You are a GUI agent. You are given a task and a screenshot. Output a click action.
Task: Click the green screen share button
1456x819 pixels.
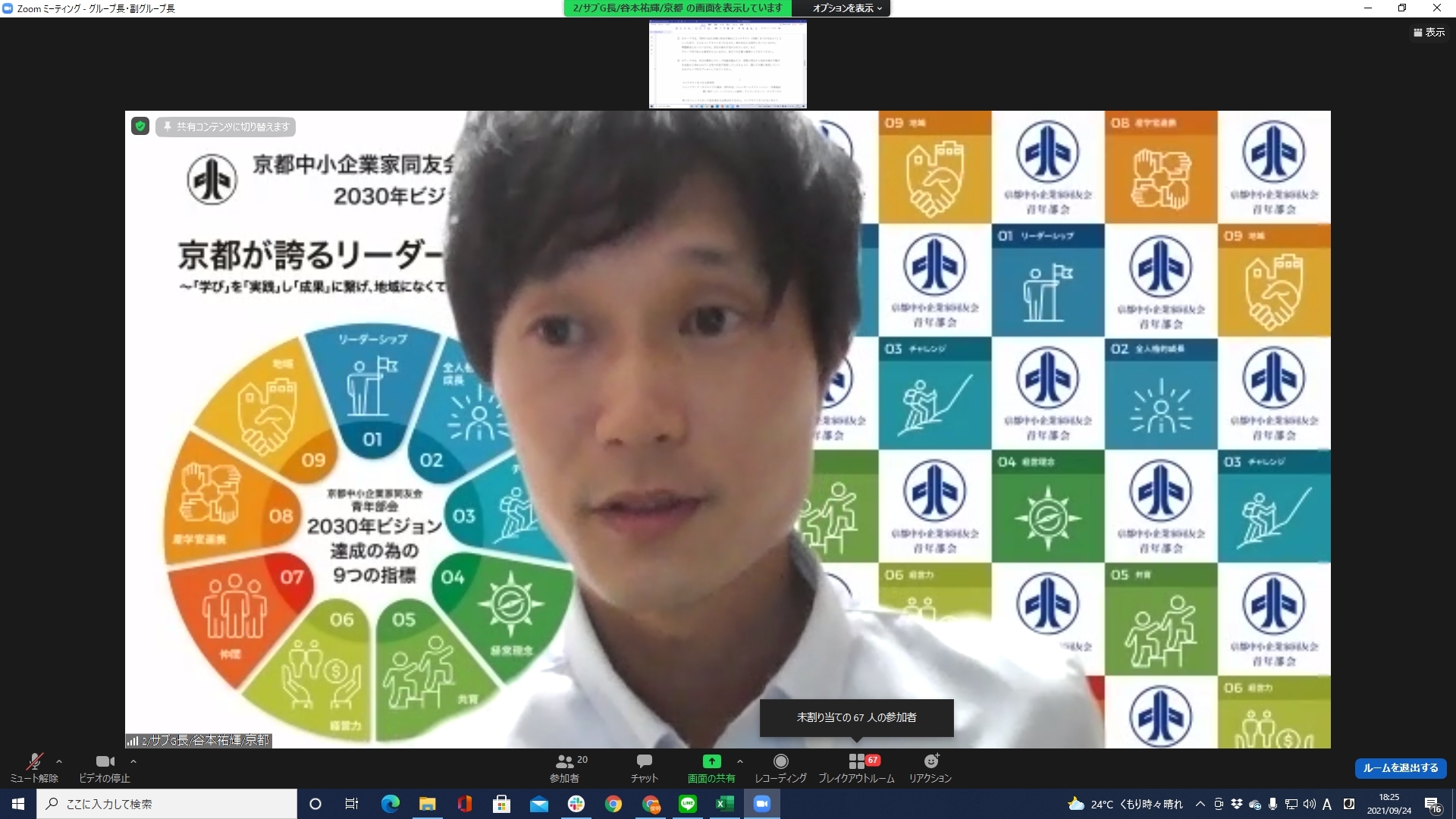[711, 767]
